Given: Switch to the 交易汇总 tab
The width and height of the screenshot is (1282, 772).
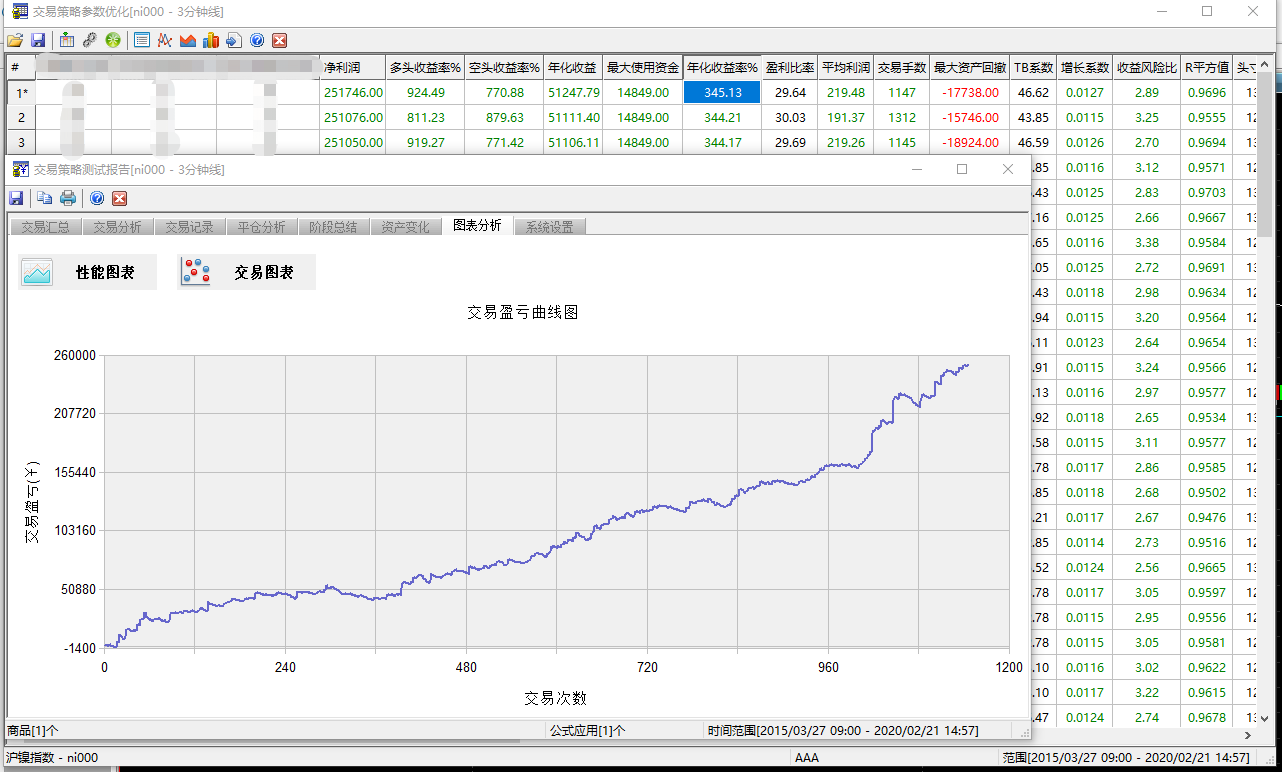Looking at the screenshot, I should point(45,227).
